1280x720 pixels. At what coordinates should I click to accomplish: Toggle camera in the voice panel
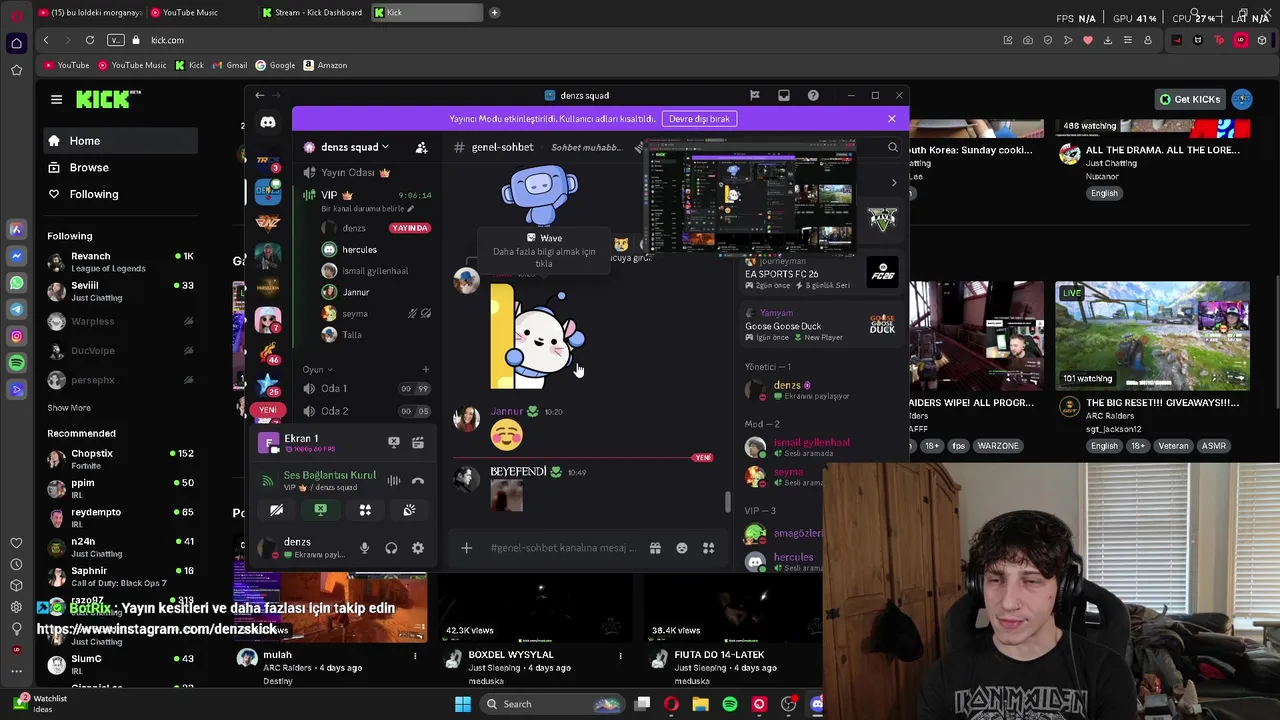[x=277, y=510]
